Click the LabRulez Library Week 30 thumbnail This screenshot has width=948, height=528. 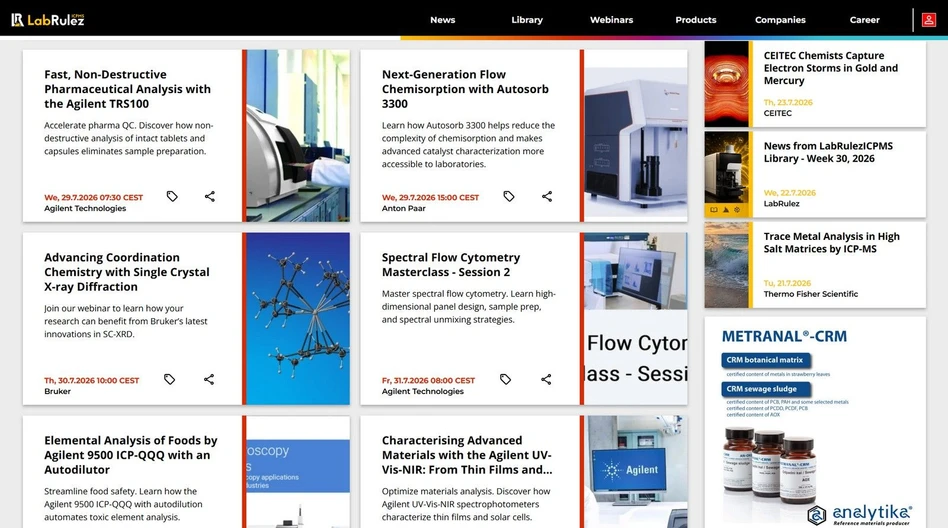(727, 175)
